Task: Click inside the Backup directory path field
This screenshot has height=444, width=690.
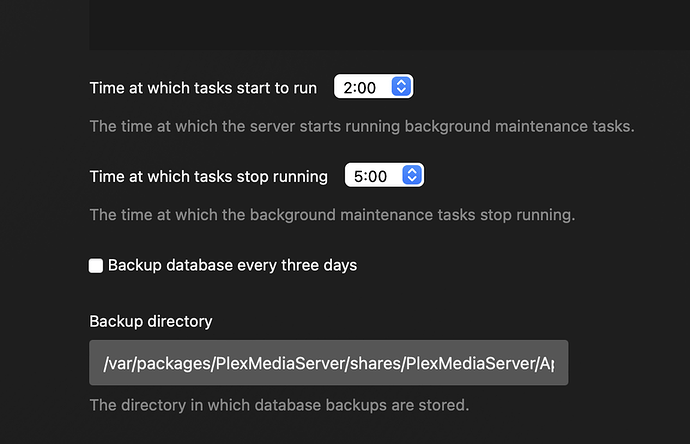Action: 328,362
